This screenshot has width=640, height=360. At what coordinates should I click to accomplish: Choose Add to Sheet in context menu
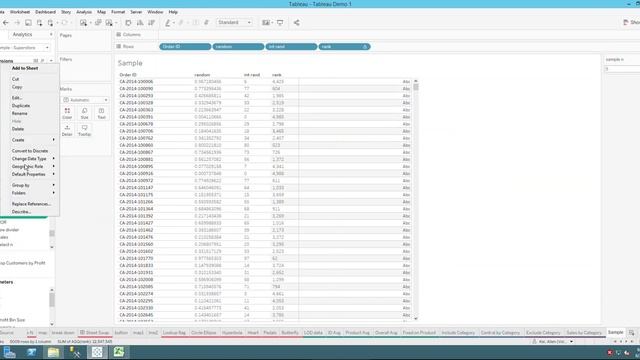[x=25, y=68]
